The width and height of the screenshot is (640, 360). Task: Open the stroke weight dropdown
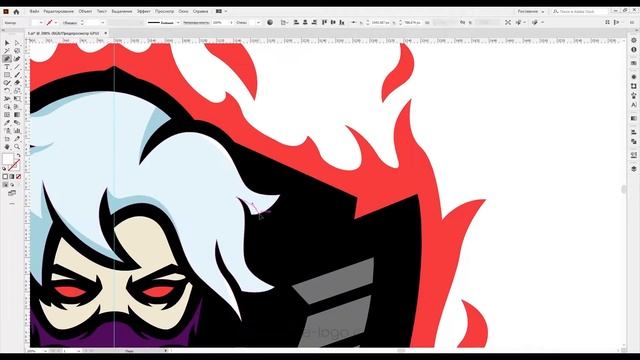[102, 22]
